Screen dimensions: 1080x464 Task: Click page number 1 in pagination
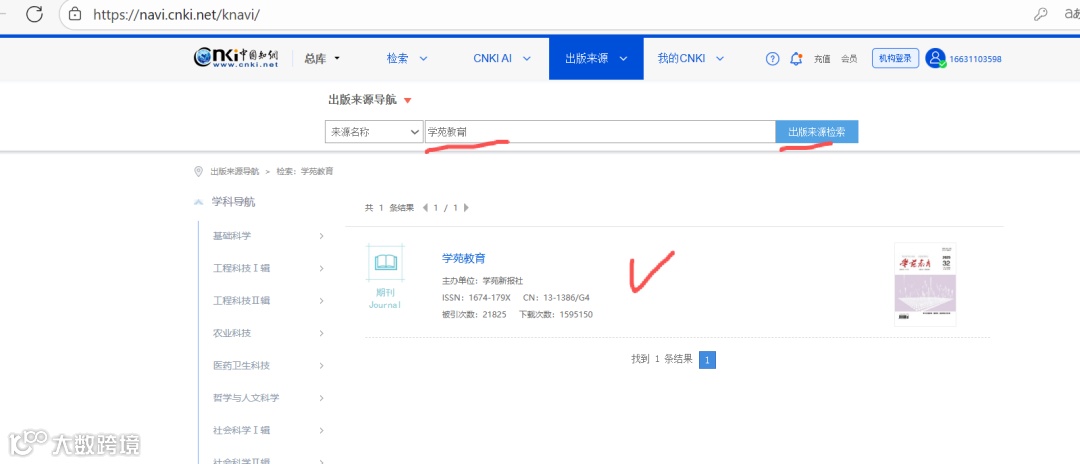(x=707, y=359)
